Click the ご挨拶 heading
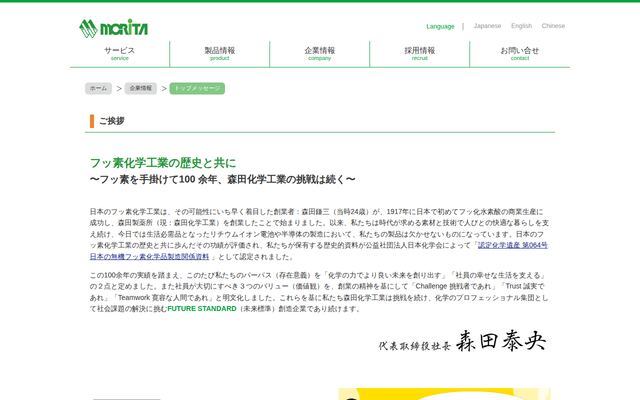The width and height of the screenshot is (640, 400). click(x=112, y=121)
